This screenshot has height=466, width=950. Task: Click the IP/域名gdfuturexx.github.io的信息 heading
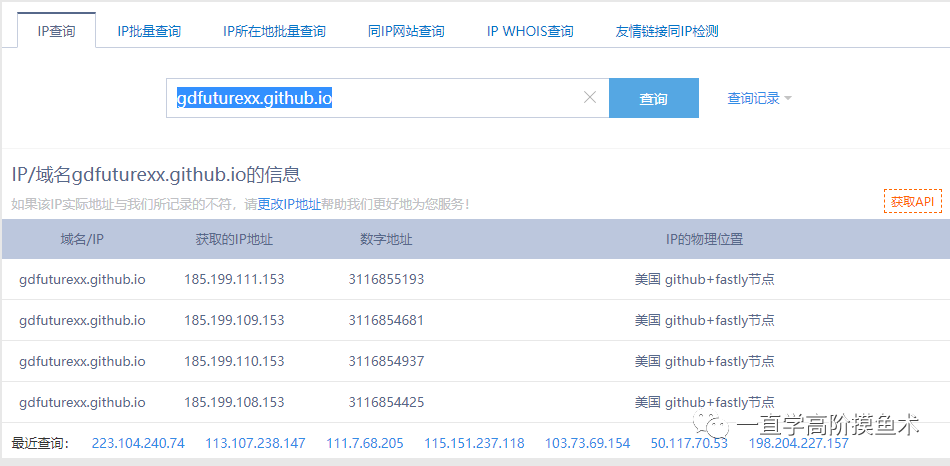(x=156, y=176)
